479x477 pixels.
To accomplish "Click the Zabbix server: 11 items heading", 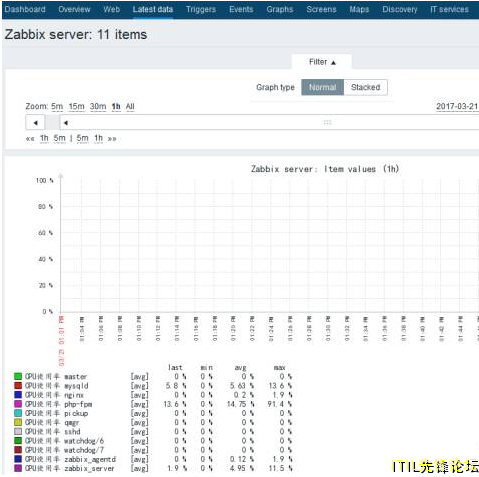I will [x=76, y=34].
